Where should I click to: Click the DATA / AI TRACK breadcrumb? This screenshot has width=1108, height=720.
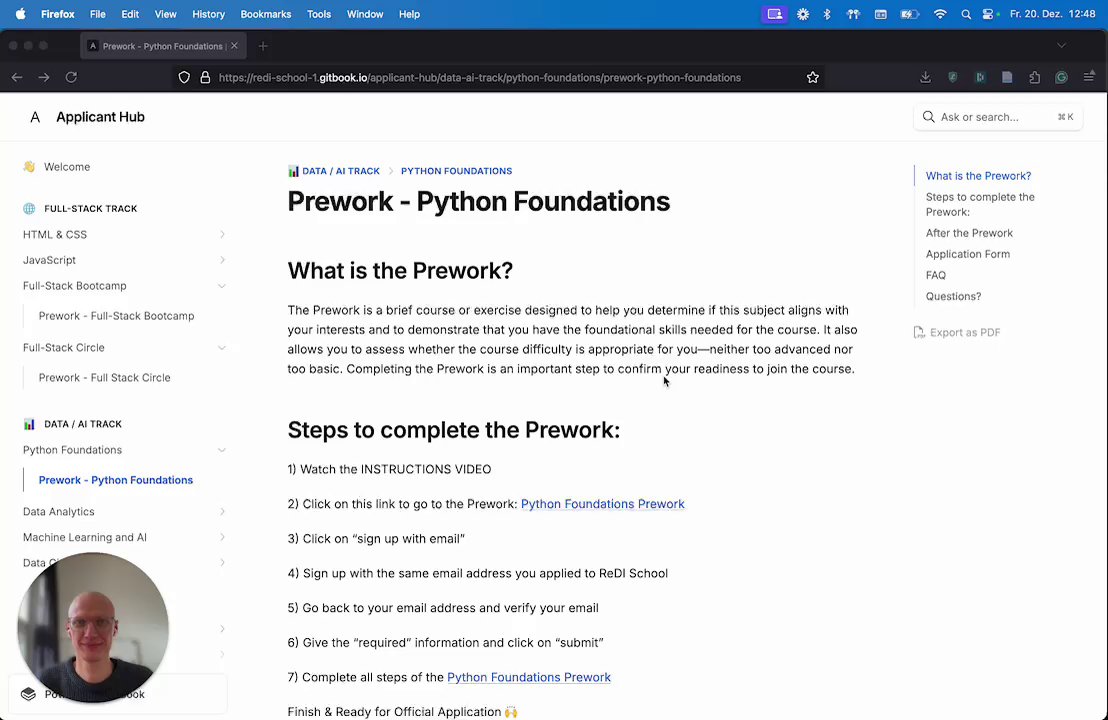tap(334, 171)
